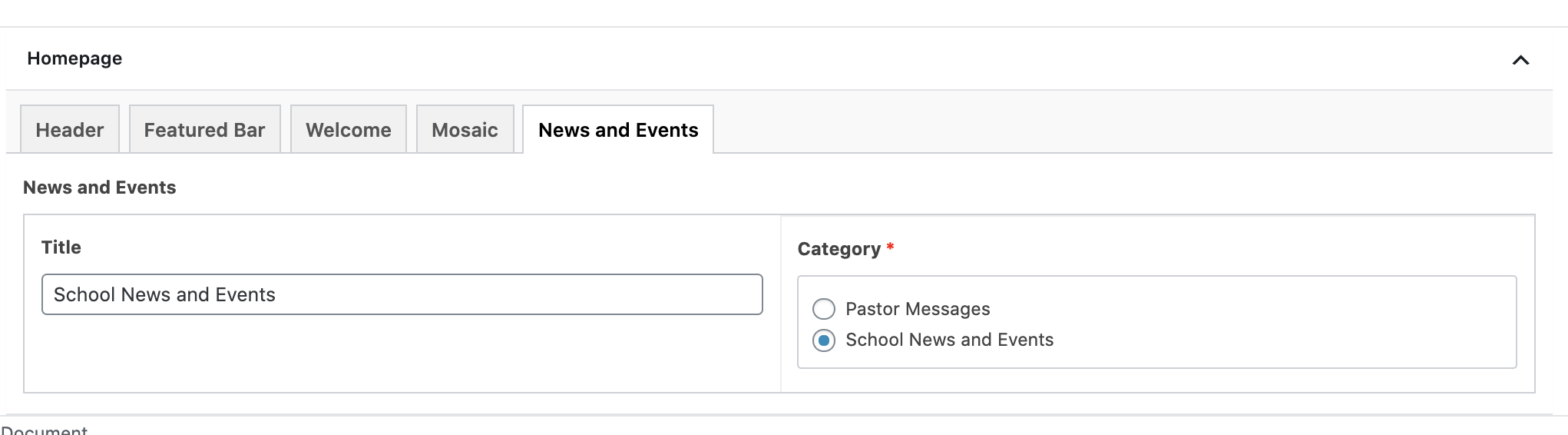
Task: Click the Homepage panel heading text
Action: (x=74, y=58)
